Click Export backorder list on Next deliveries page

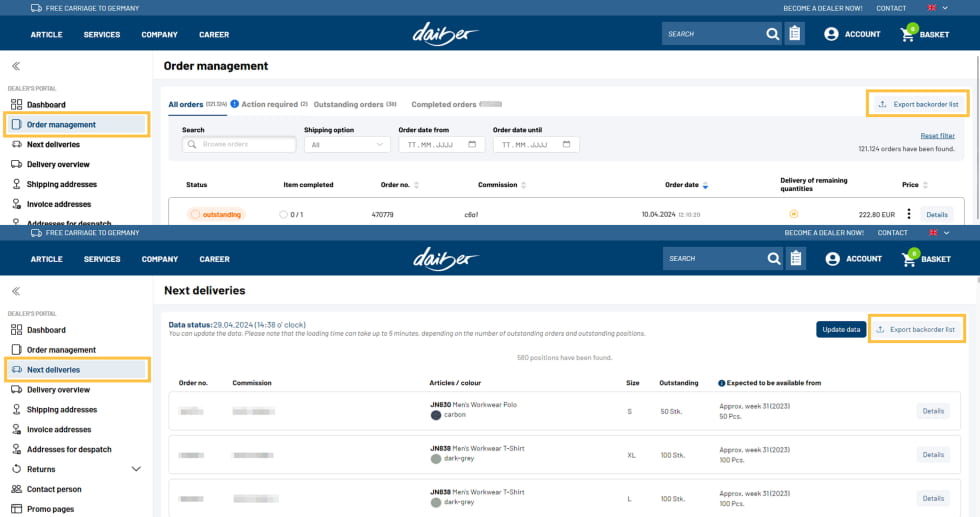point(917,329)
